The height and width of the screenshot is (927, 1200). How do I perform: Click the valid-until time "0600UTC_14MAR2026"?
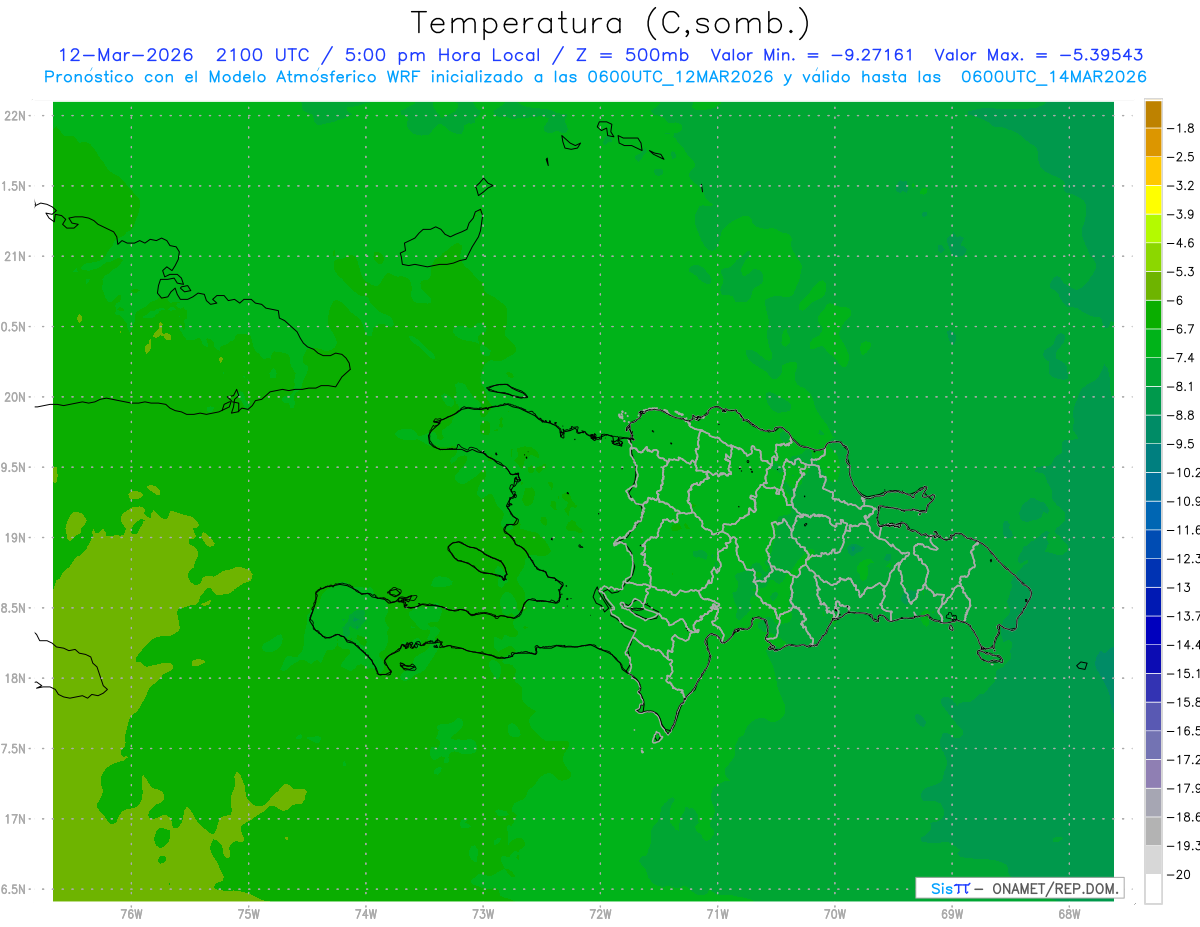pyautogui.click(x=1053, y=77)
